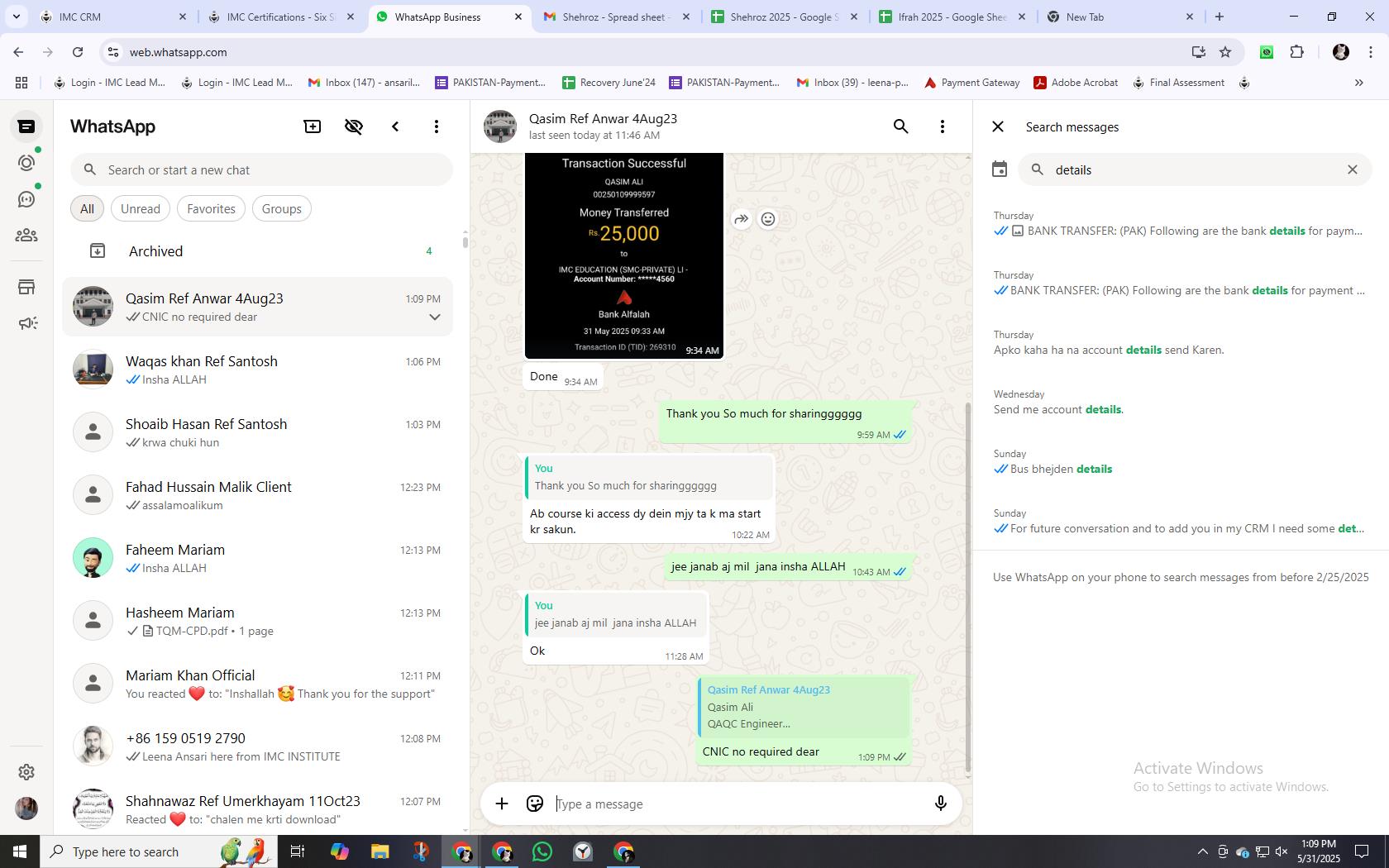Click the chat header search magnifier
The width and height of the screenshot is (1389, 868).
901,126
